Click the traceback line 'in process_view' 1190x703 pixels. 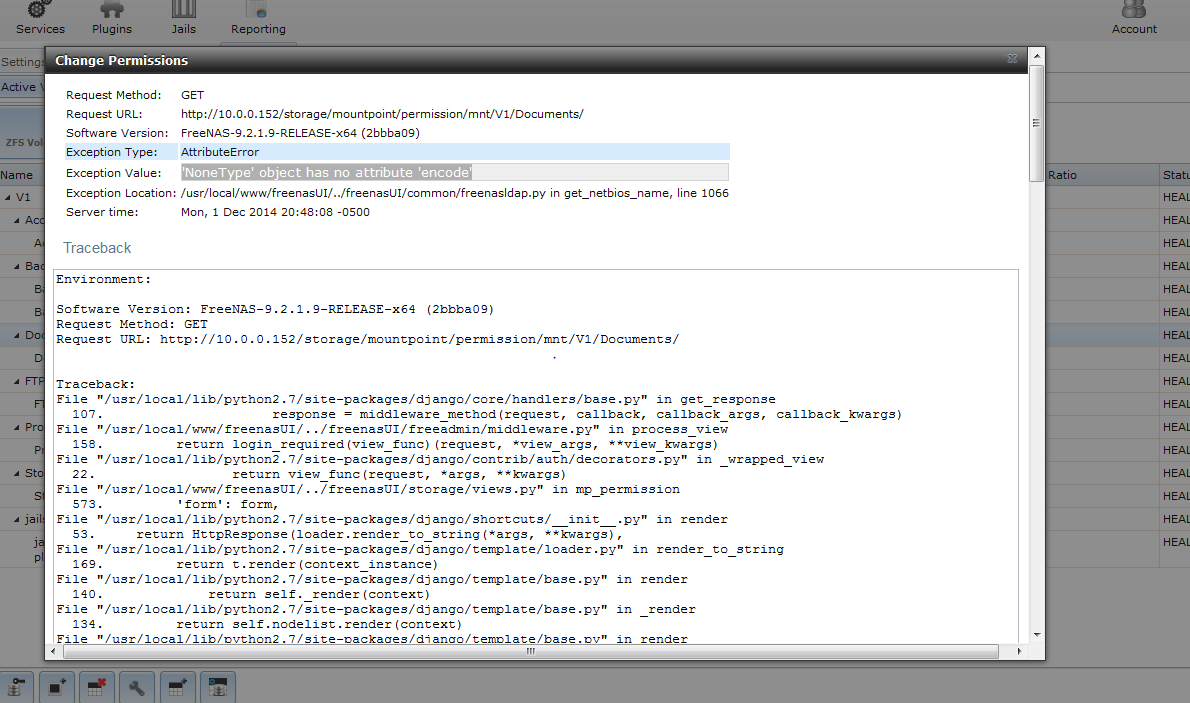(392, 429)
